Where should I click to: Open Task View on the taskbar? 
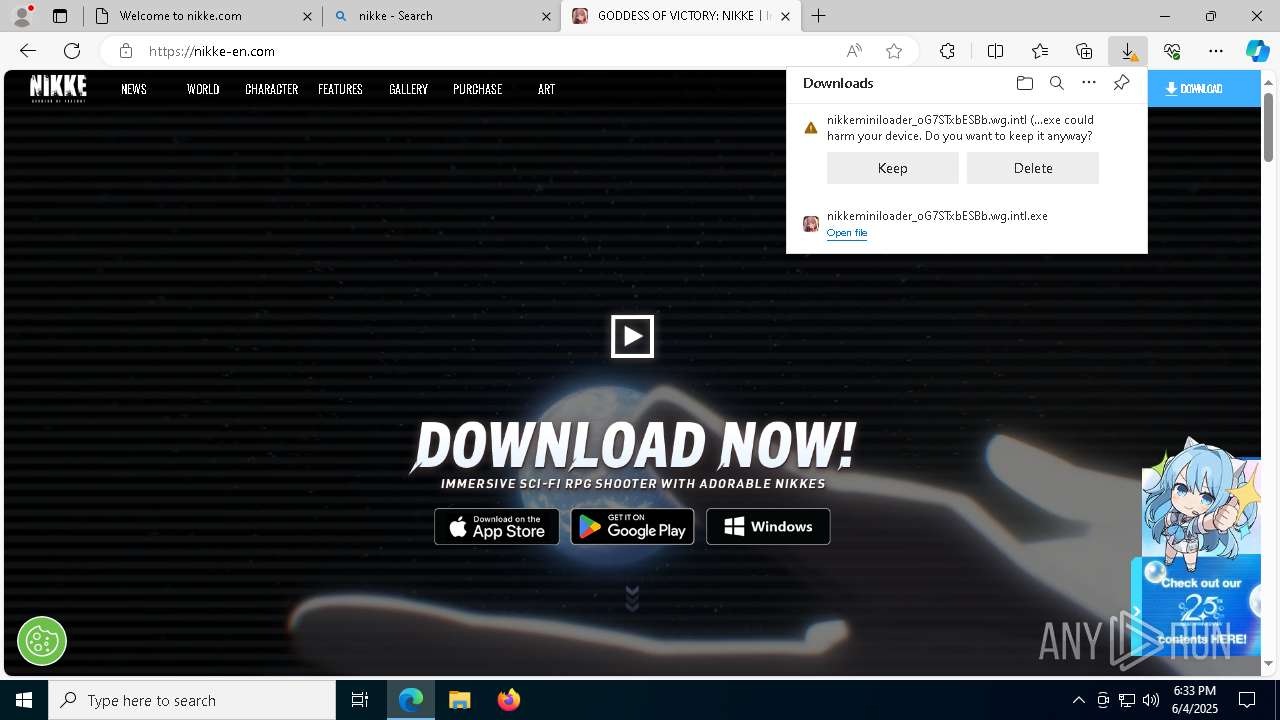(x=360, y=700)
